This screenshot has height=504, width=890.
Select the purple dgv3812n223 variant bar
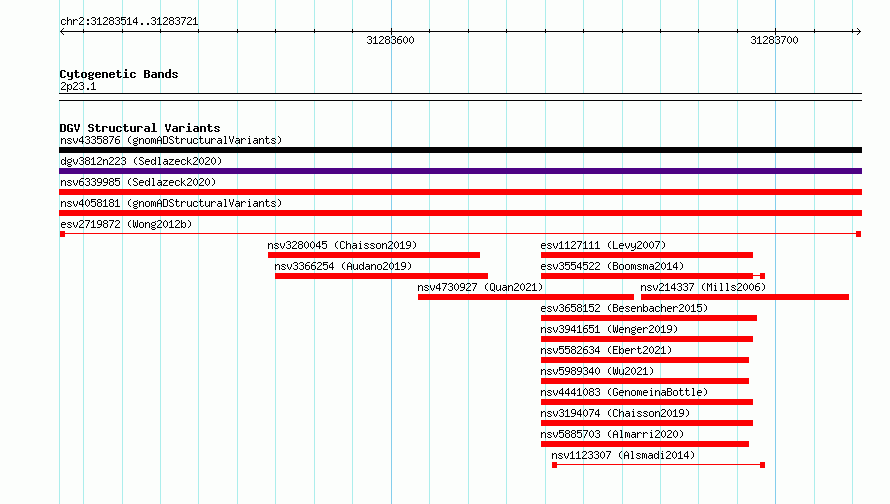460,171
